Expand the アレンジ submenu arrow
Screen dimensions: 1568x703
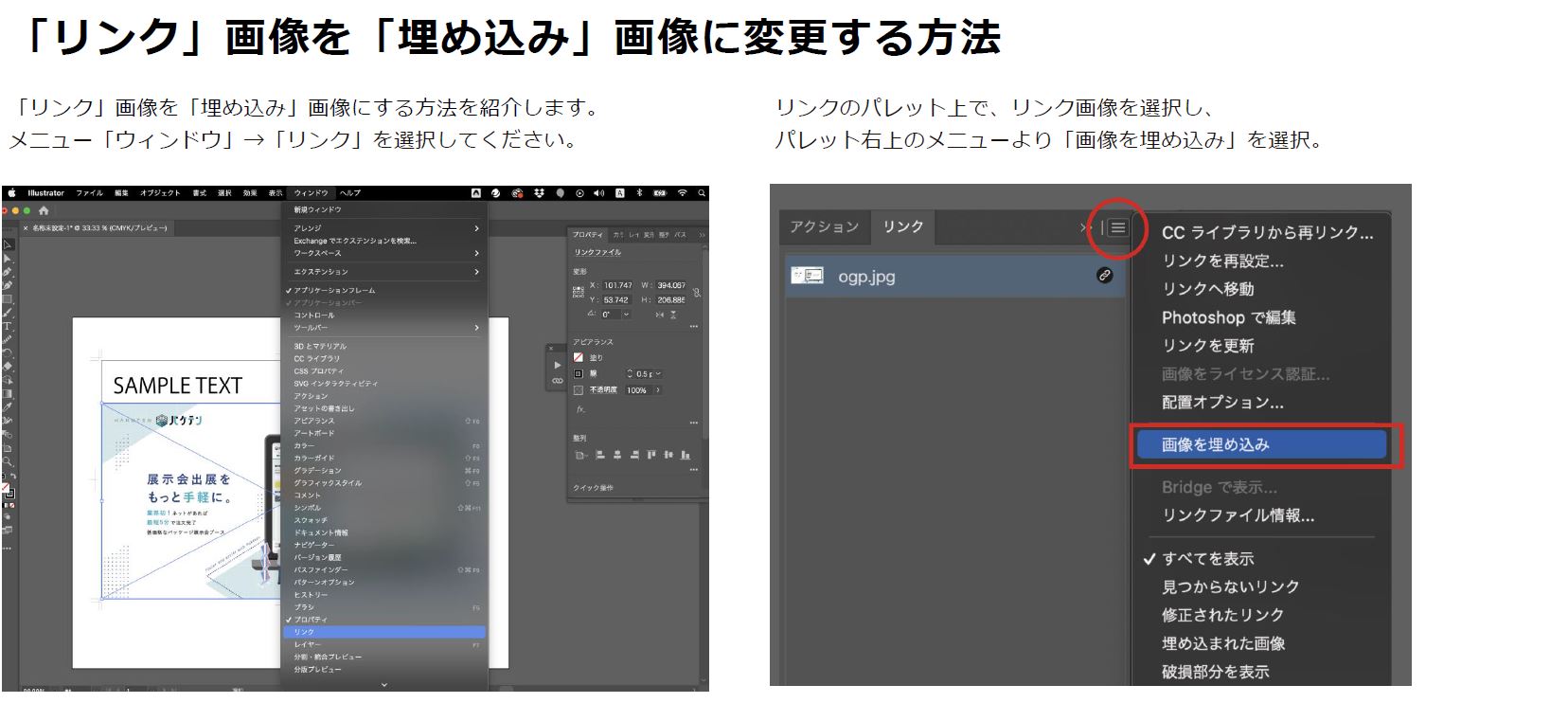coord(476,228)
